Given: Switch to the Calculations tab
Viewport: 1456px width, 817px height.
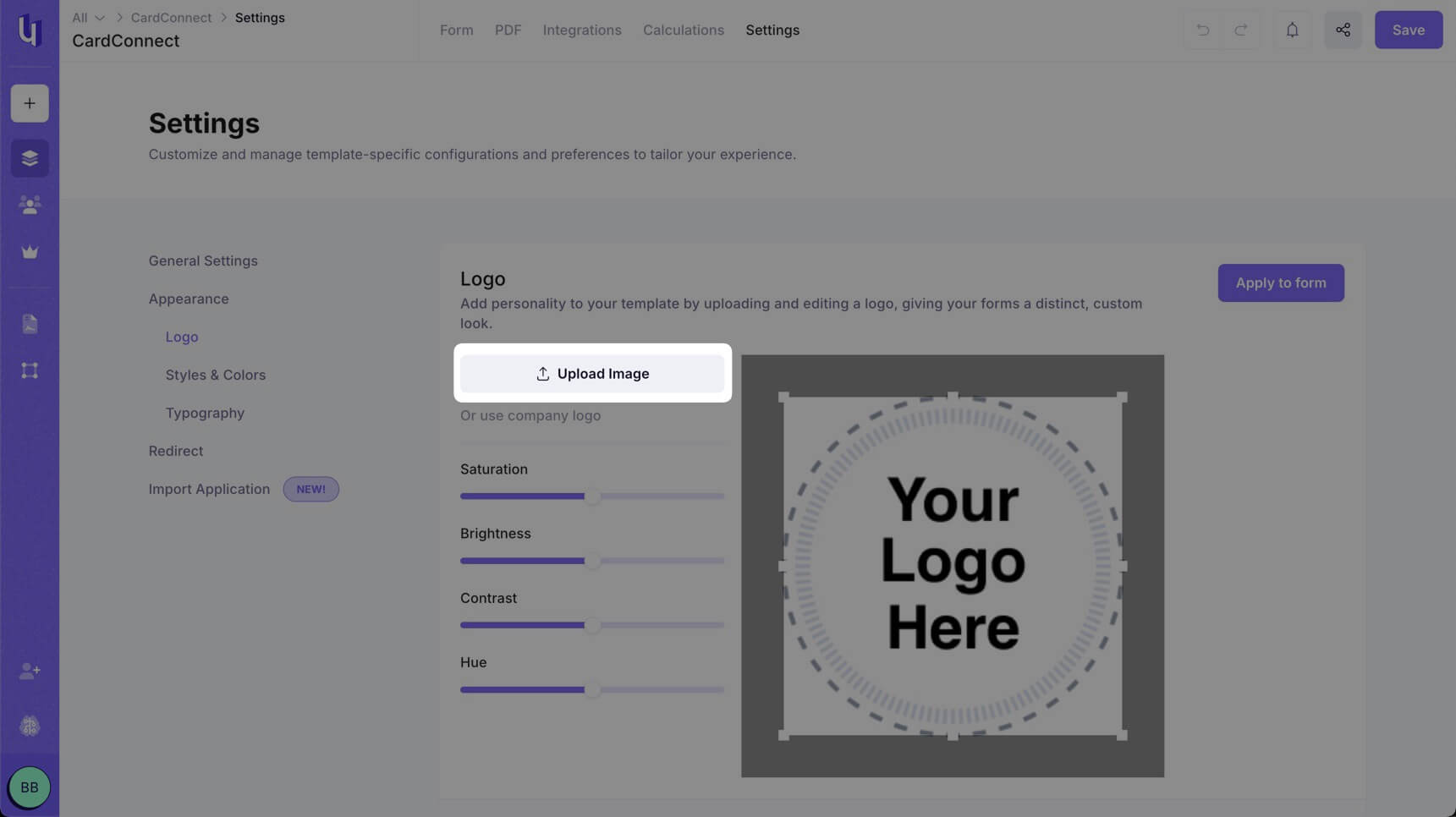Looking at the screenshot, I should [684, 30].
